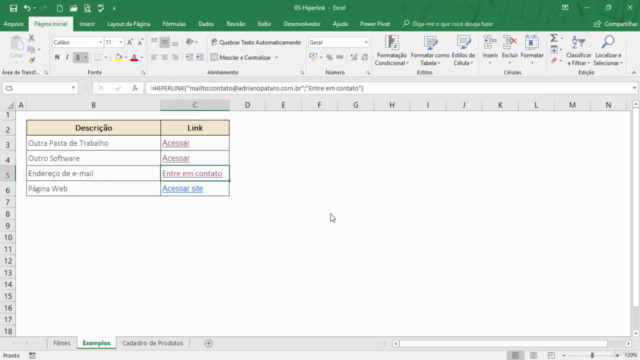Increase decimal places
640x360 pixels.
point(354,58)
